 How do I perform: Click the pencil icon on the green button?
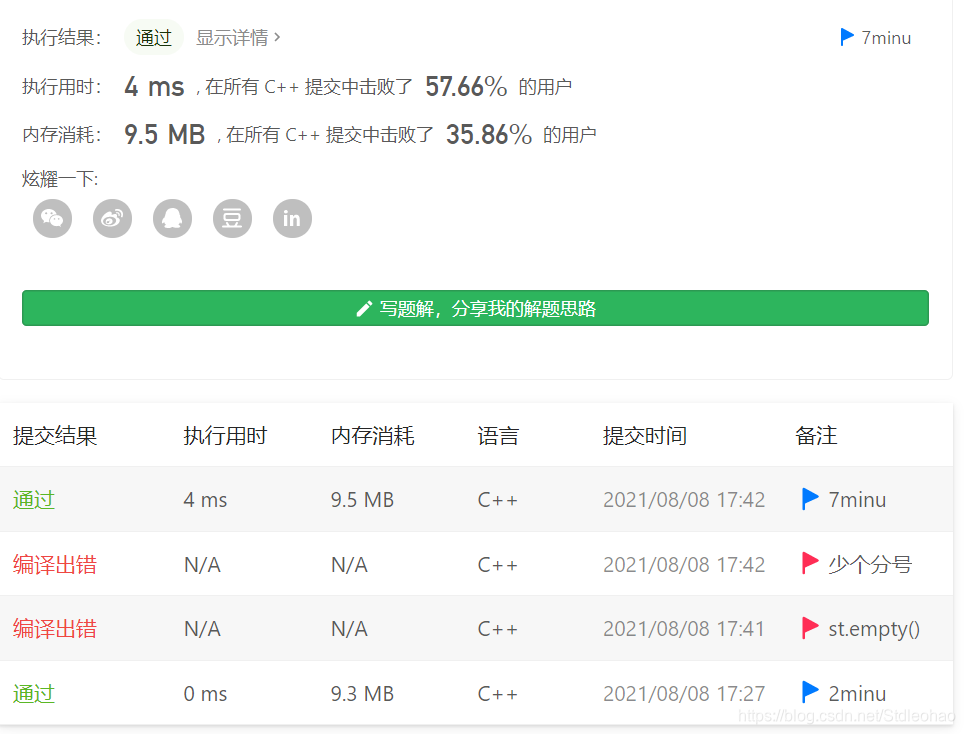[364, 309]
